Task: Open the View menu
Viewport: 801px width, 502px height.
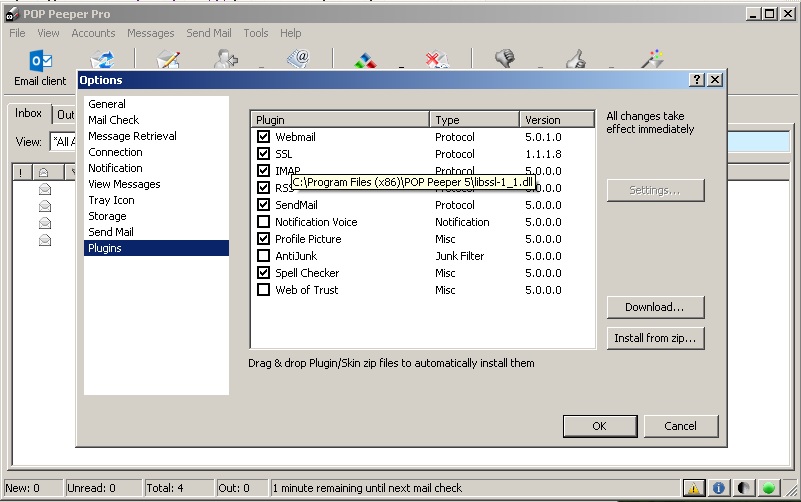Action: tap(48, 33)
